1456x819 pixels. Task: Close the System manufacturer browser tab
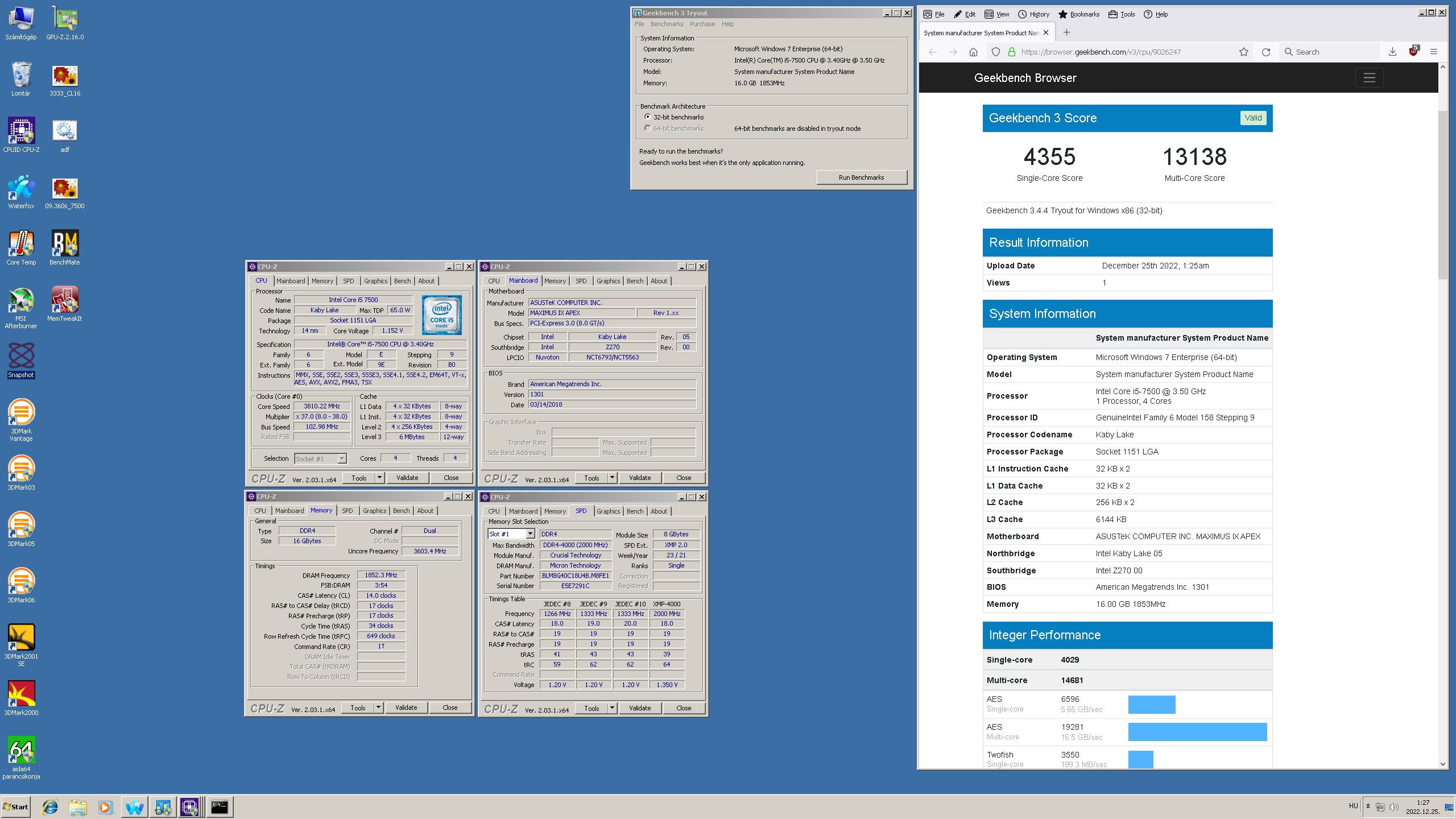coord(1046,32)
